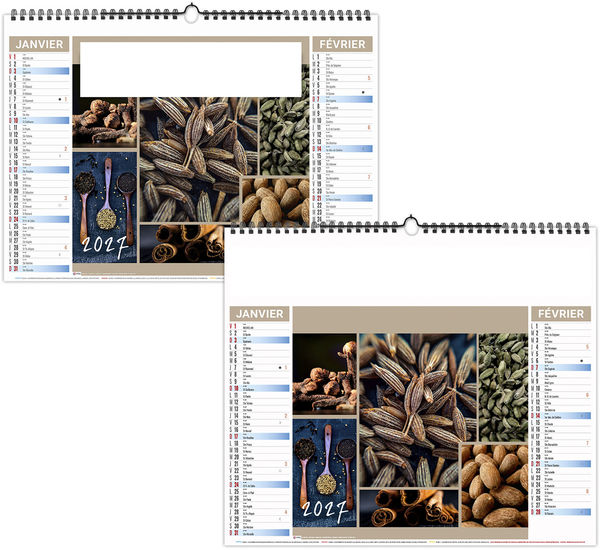Viewport: 600px width, 550px height.
Task: Click the JANVIER header on the top-left calendar
Action: (39, 44)
